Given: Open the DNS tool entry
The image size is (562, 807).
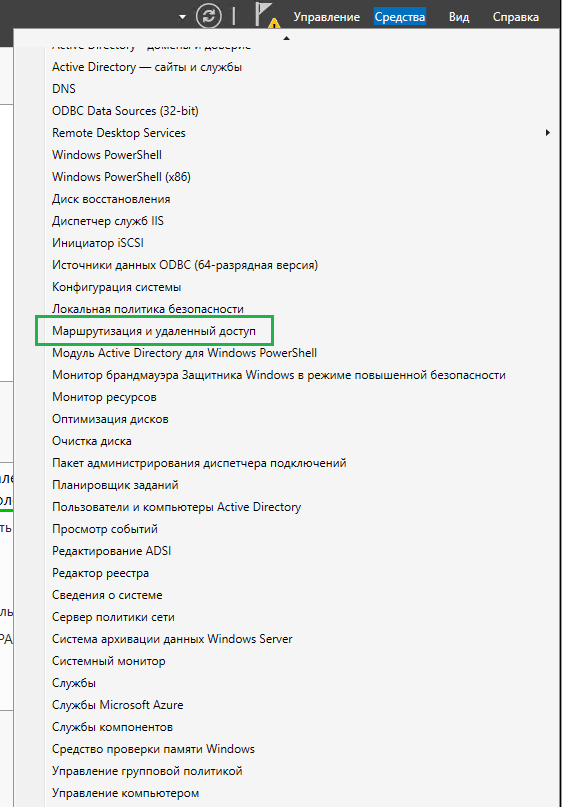Looking at the screenshot, I should [64, 89].
